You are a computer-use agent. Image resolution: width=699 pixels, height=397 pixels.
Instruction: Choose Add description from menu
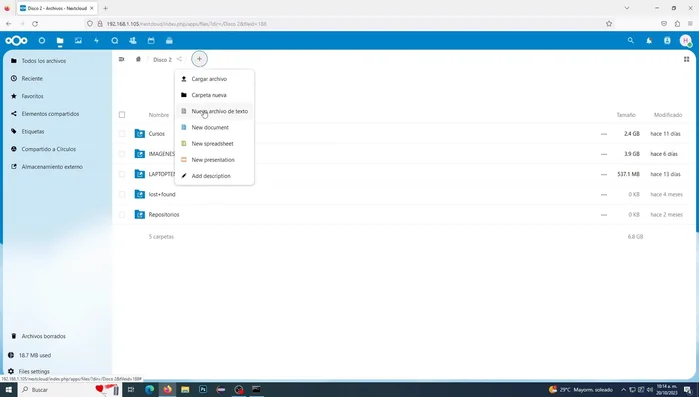tap(214, 176)
